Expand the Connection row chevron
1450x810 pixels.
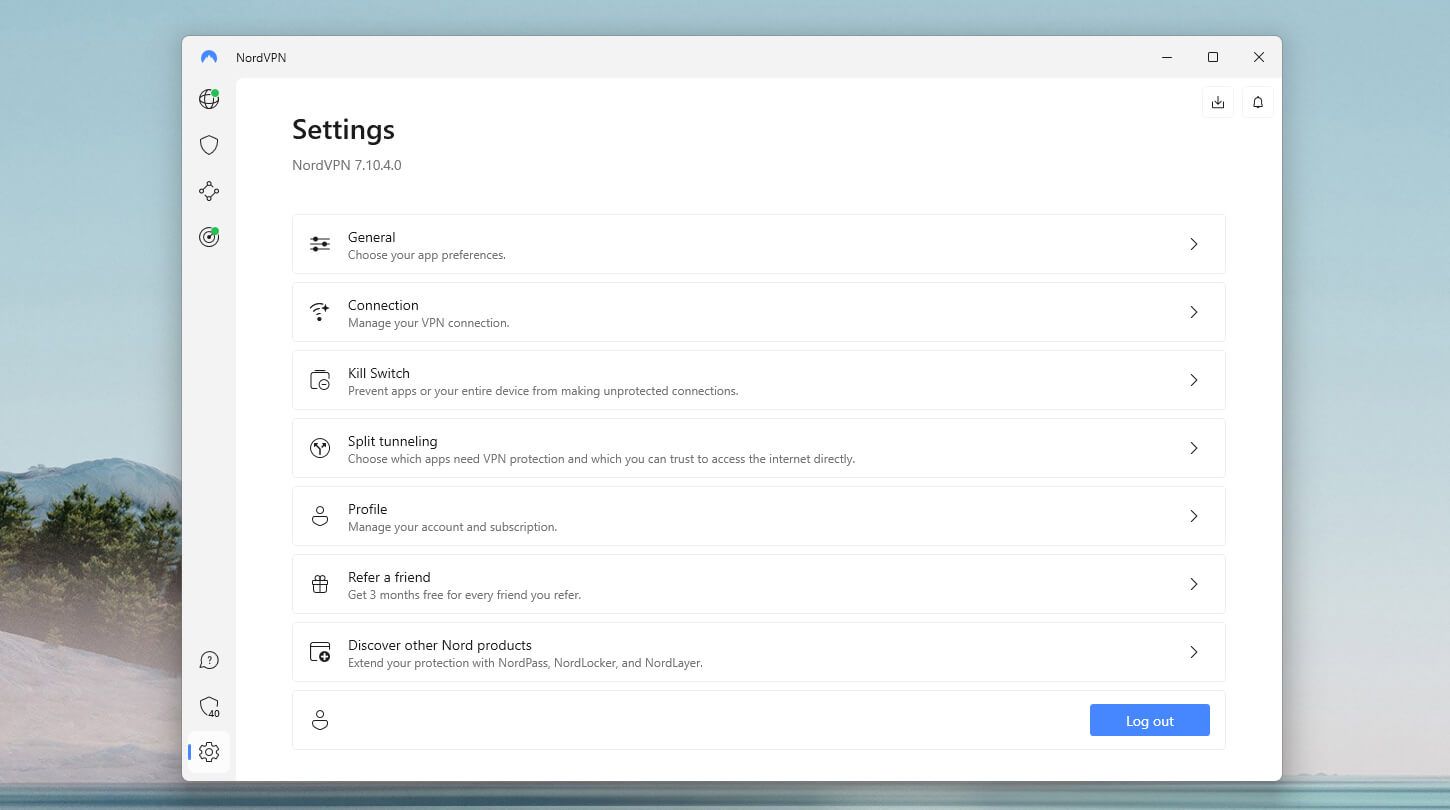[1193, 312]
